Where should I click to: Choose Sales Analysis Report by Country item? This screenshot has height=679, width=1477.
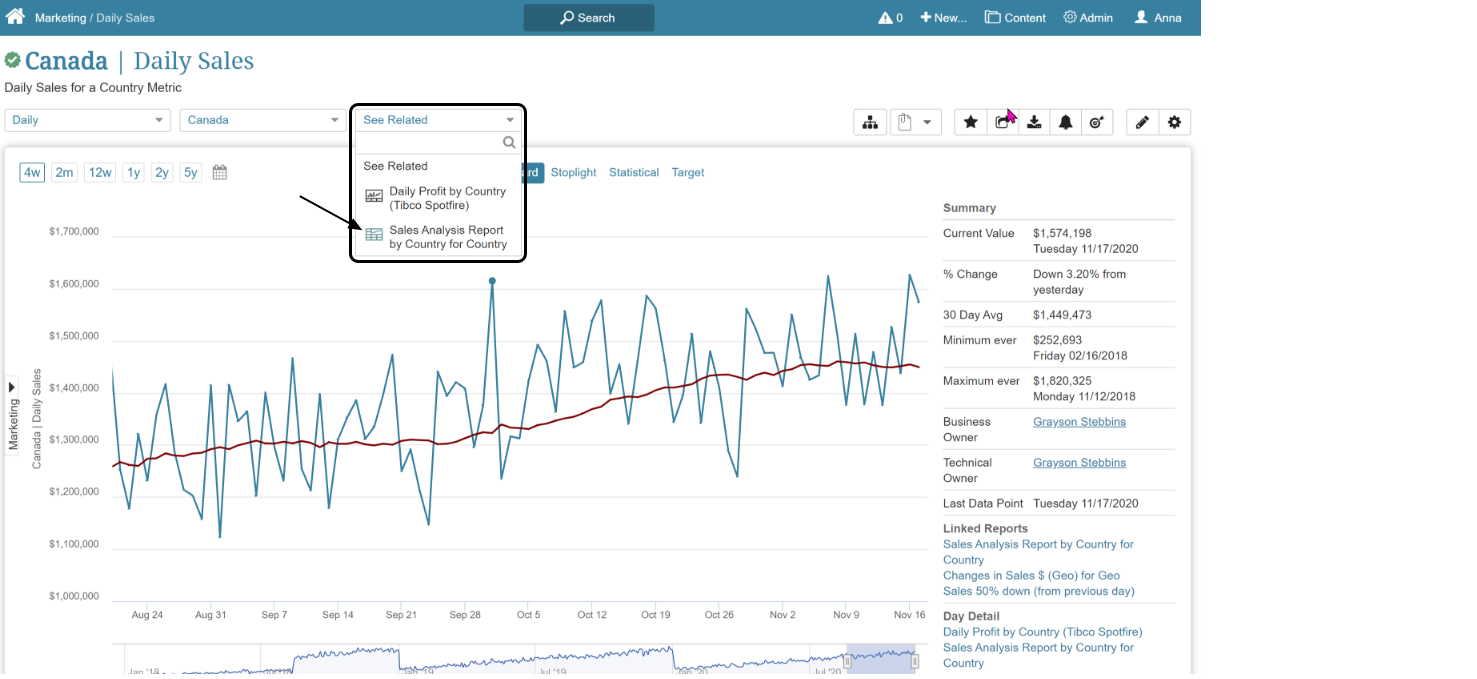tap(447, 237)
